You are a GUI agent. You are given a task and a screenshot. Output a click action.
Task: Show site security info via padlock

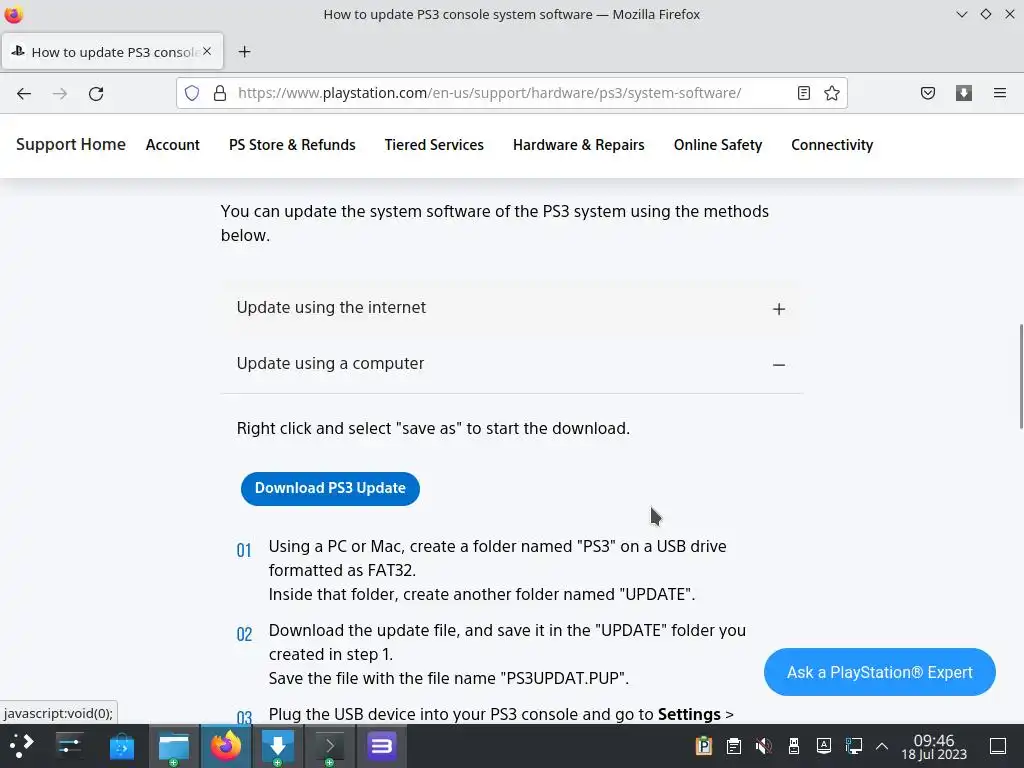coord(220,93)
